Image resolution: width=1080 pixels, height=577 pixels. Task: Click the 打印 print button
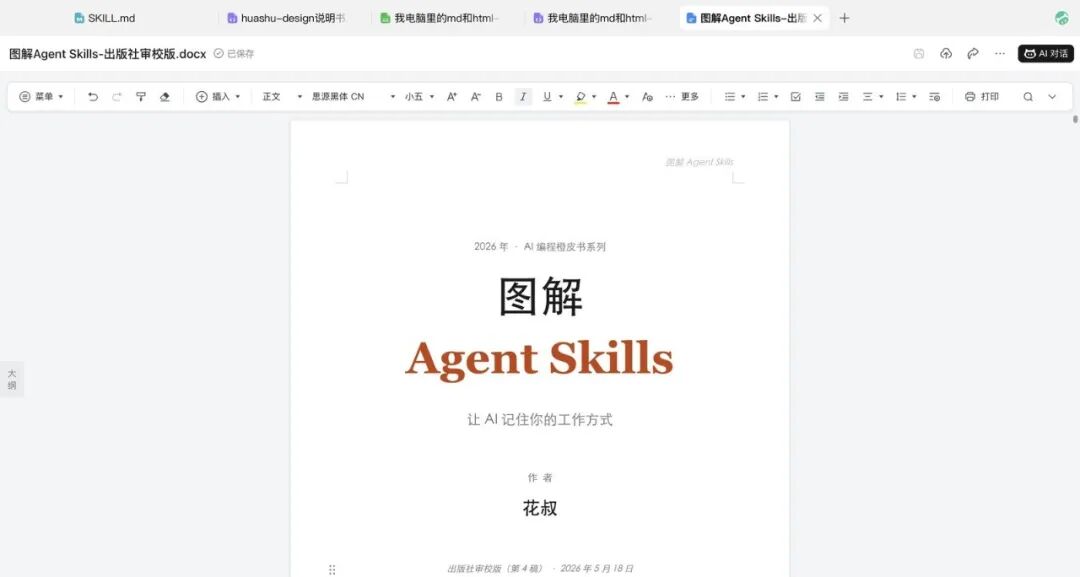982,97
